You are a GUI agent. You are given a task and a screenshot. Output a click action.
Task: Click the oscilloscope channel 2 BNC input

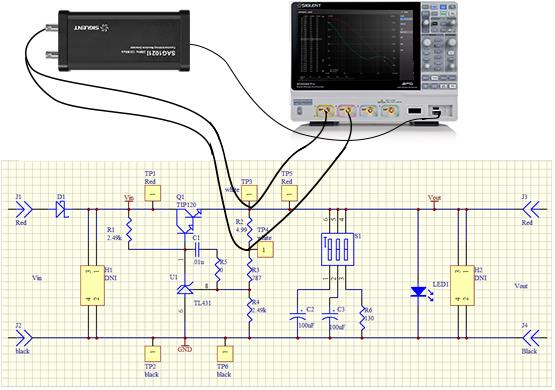tap(347, 111)
